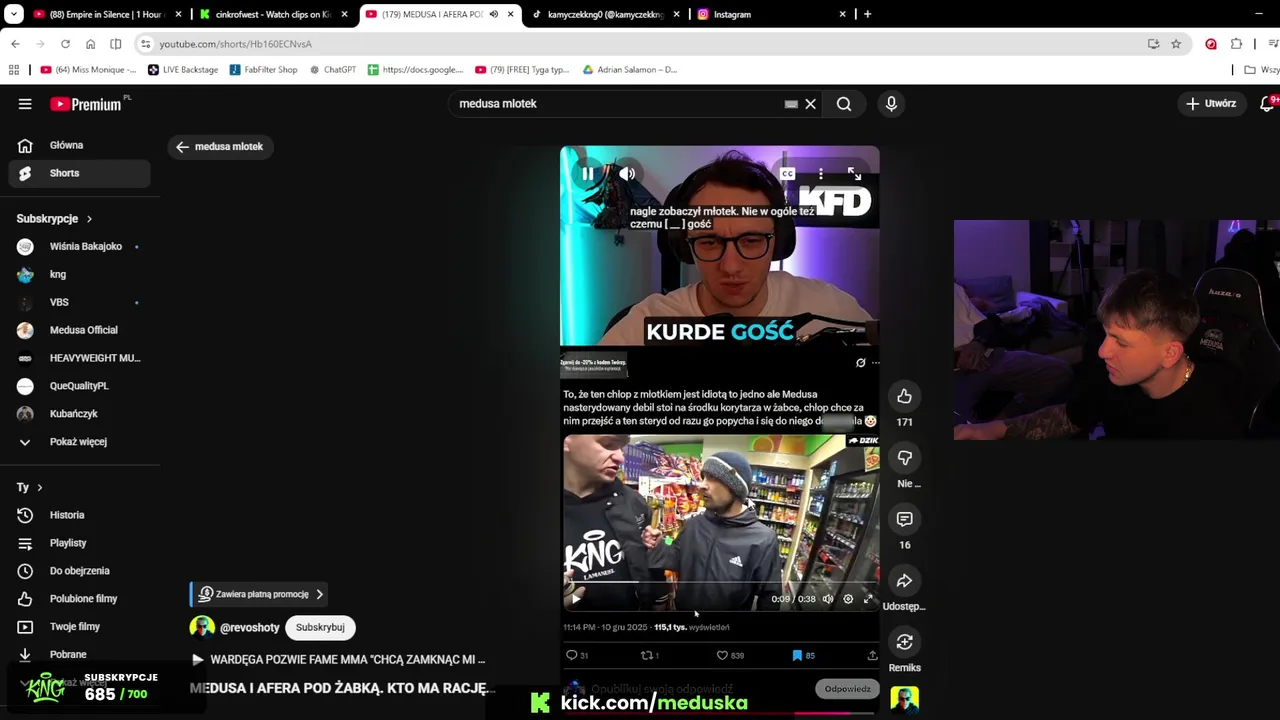Screen dimensions: 1280x720
Task: Open Polubione filmy liked videos
Action: pos(80,599)
